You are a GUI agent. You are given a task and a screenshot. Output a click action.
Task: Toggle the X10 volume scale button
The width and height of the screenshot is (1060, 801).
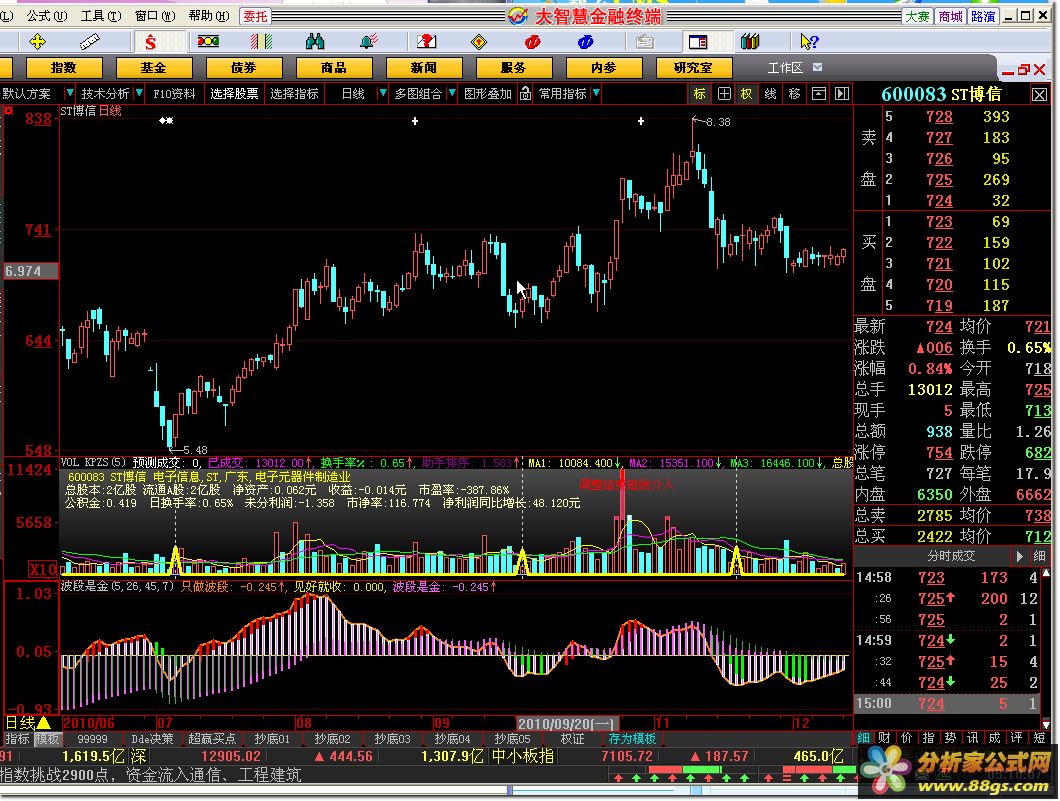43,569
